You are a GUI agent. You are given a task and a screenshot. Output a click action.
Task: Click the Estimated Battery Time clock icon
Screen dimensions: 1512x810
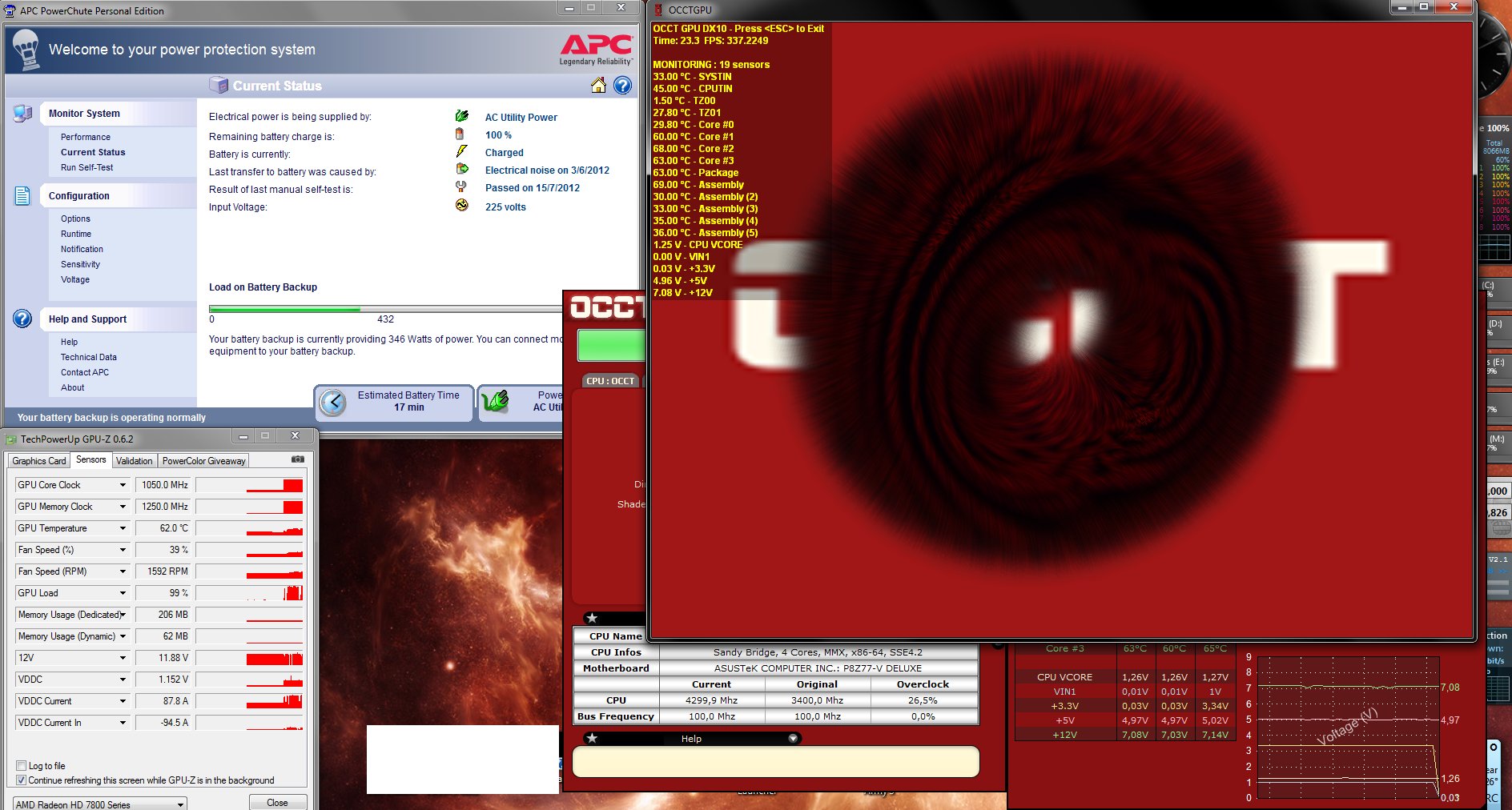(333, 402)
